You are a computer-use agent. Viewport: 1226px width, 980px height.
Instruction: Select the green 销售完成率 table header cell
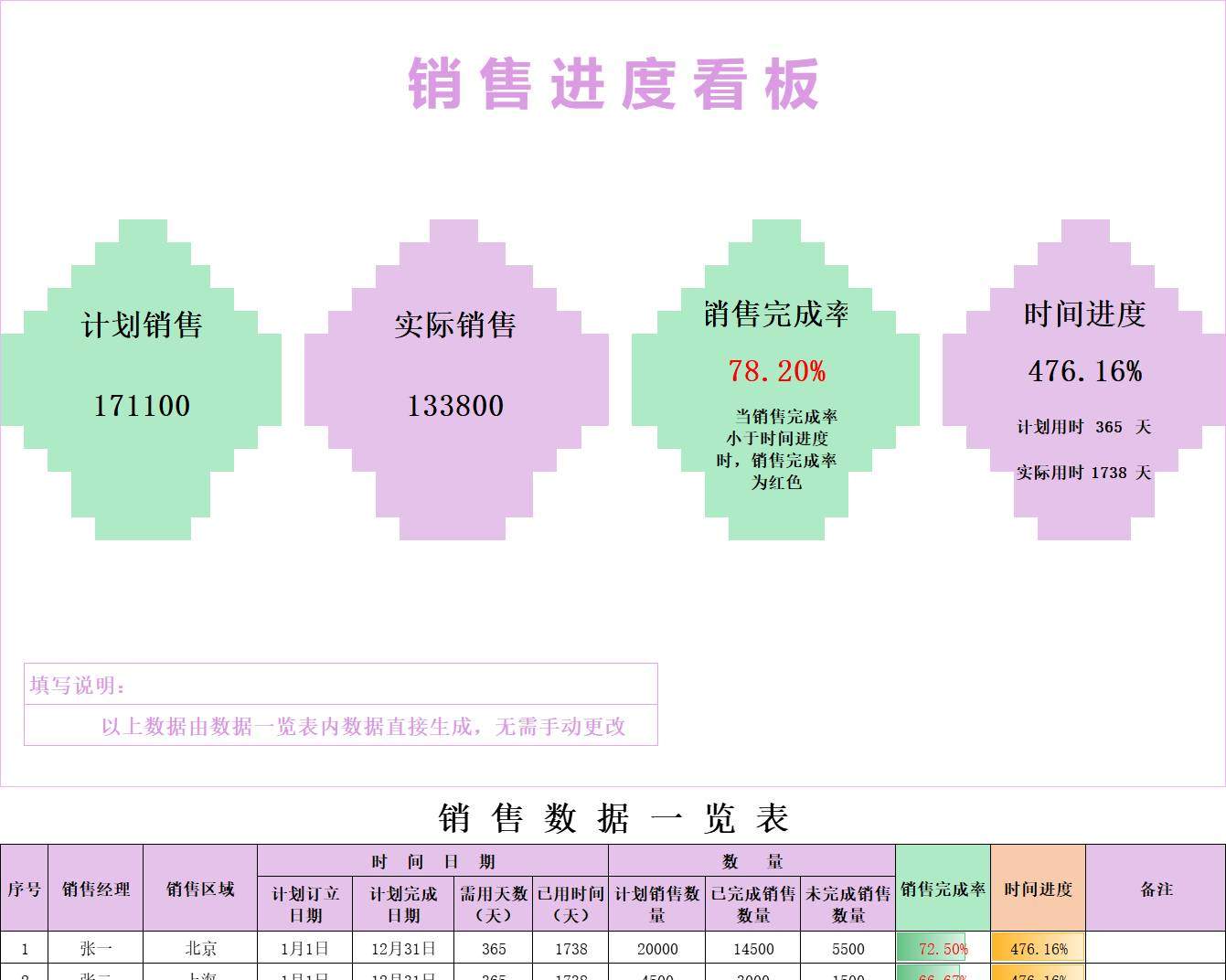(x=943, y=889)
